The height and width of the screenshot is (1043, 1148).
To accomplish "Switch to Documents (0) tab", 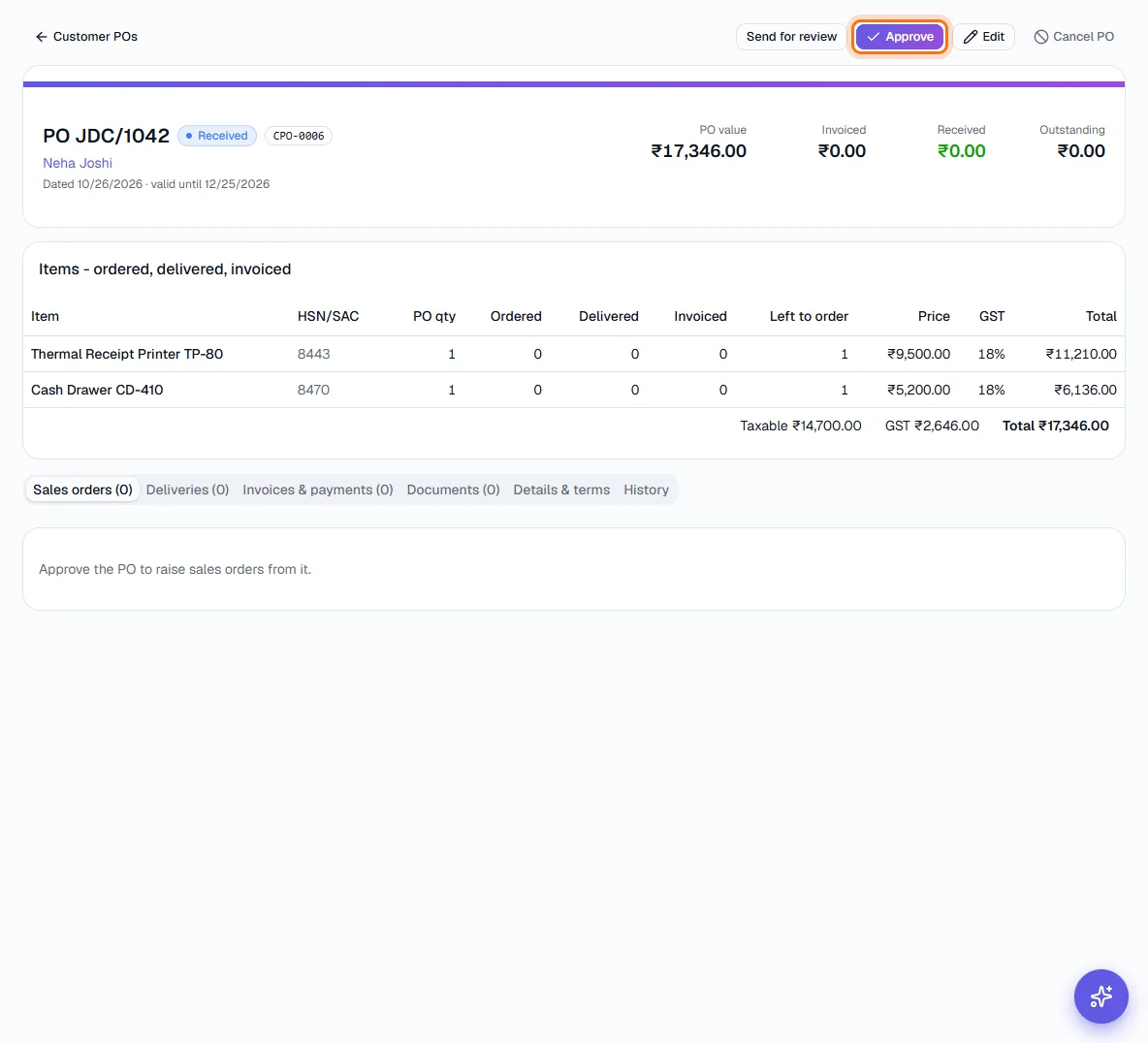I will point(453,490).
